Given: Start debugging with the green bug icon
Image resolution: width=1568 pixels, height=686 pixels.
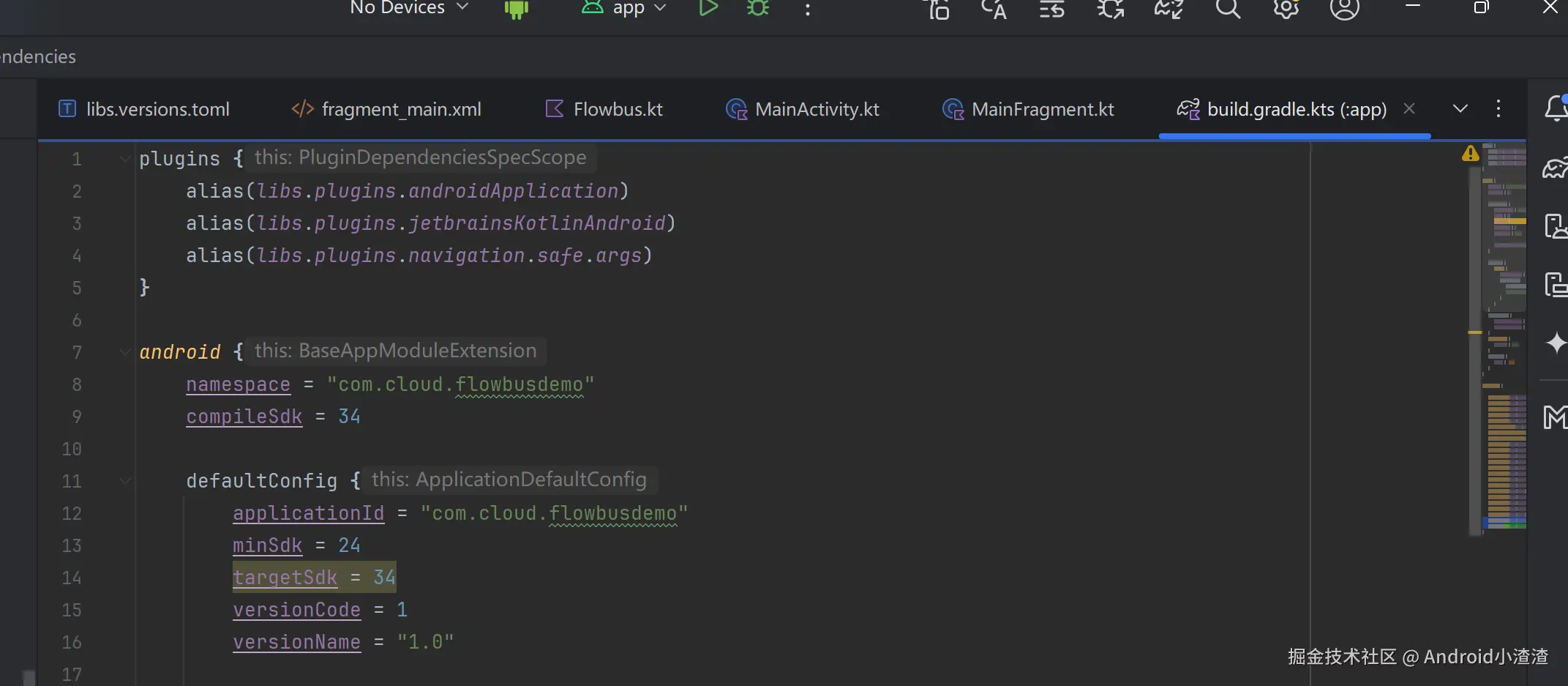Looking at the screenshot, I should point(758,8).
